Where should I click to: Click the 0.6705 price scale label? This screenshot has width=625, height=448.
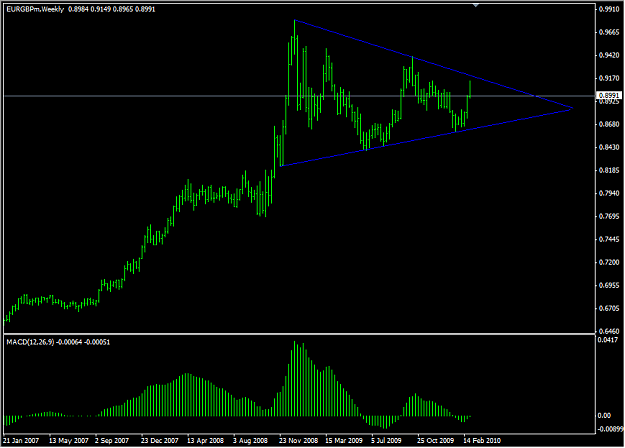pyautogui.click(x=610, y=308)
